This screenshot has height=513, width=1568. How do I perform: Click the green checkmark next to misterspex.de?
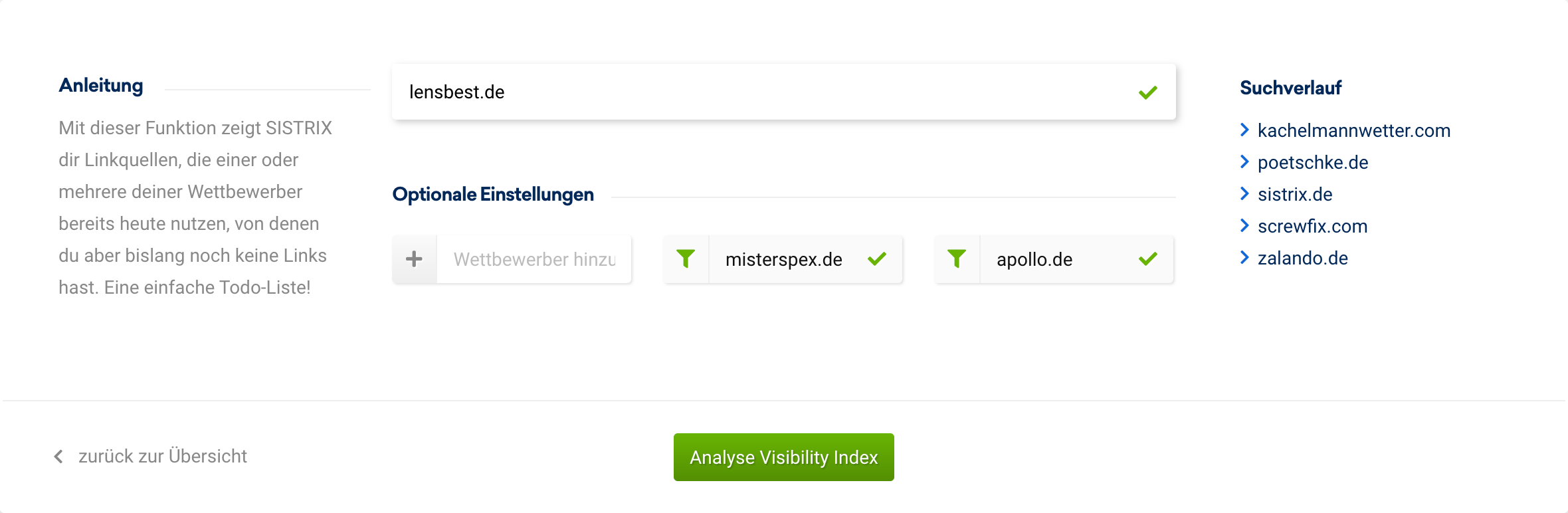[877, 259]
